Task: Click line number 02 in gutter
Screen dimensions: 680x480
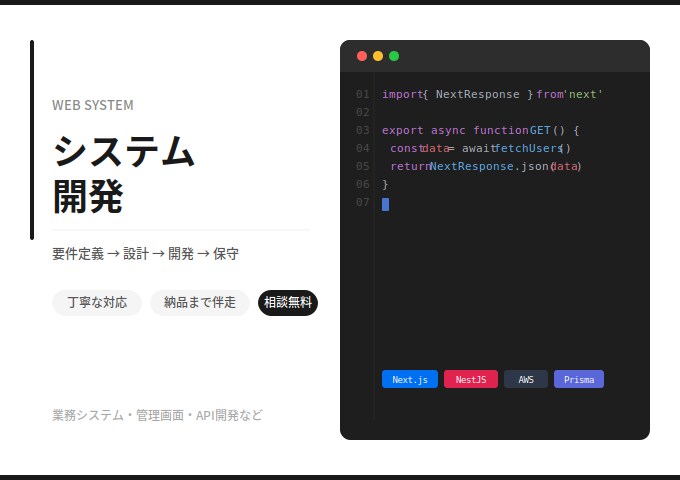Action: [x=363, y=113]
